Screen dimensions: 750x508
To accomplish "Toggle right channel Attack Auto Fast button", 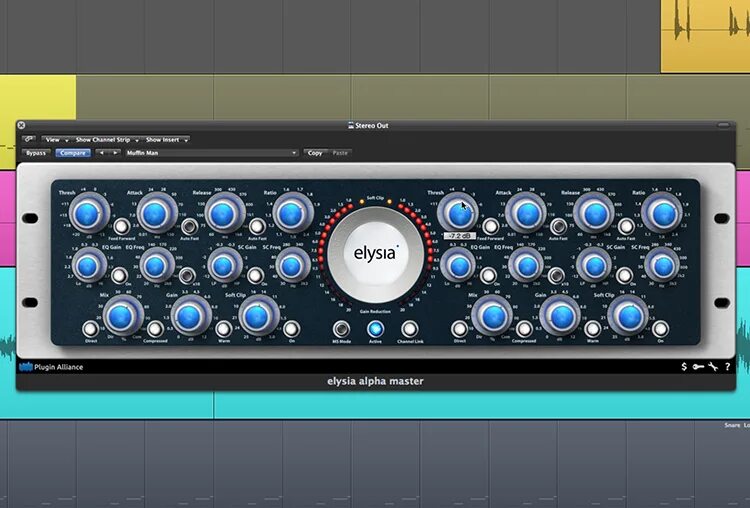I will [558, 226].
